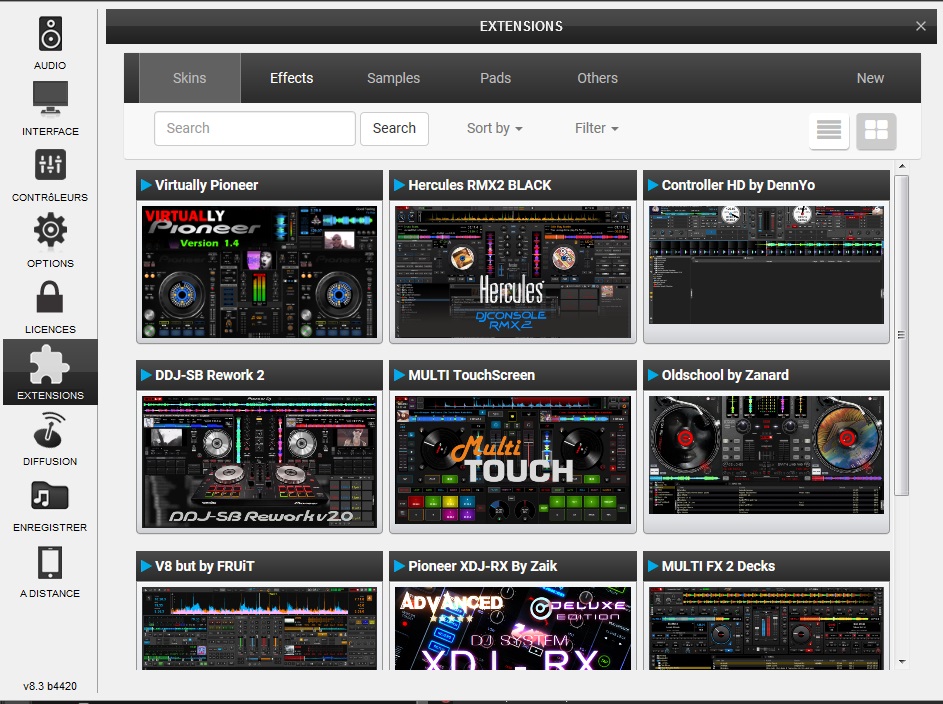
Task: Click the blue arrow beside MULTI FX 2 Decks
Action: click(x=653, y=566)
